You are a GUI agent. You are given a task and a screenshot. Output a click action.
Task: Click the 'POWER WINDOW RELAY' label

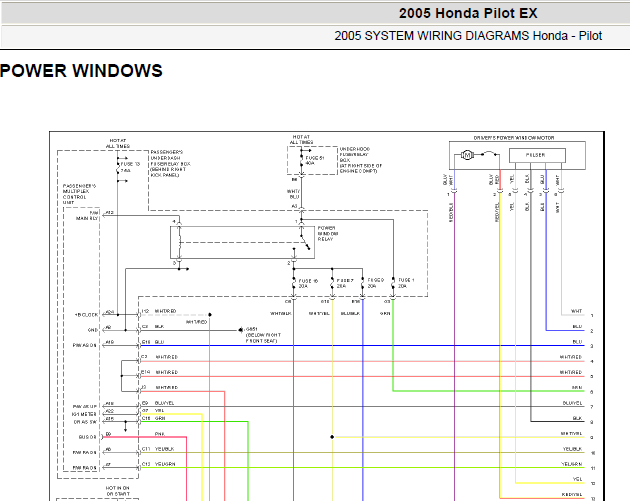click(328, 233)
